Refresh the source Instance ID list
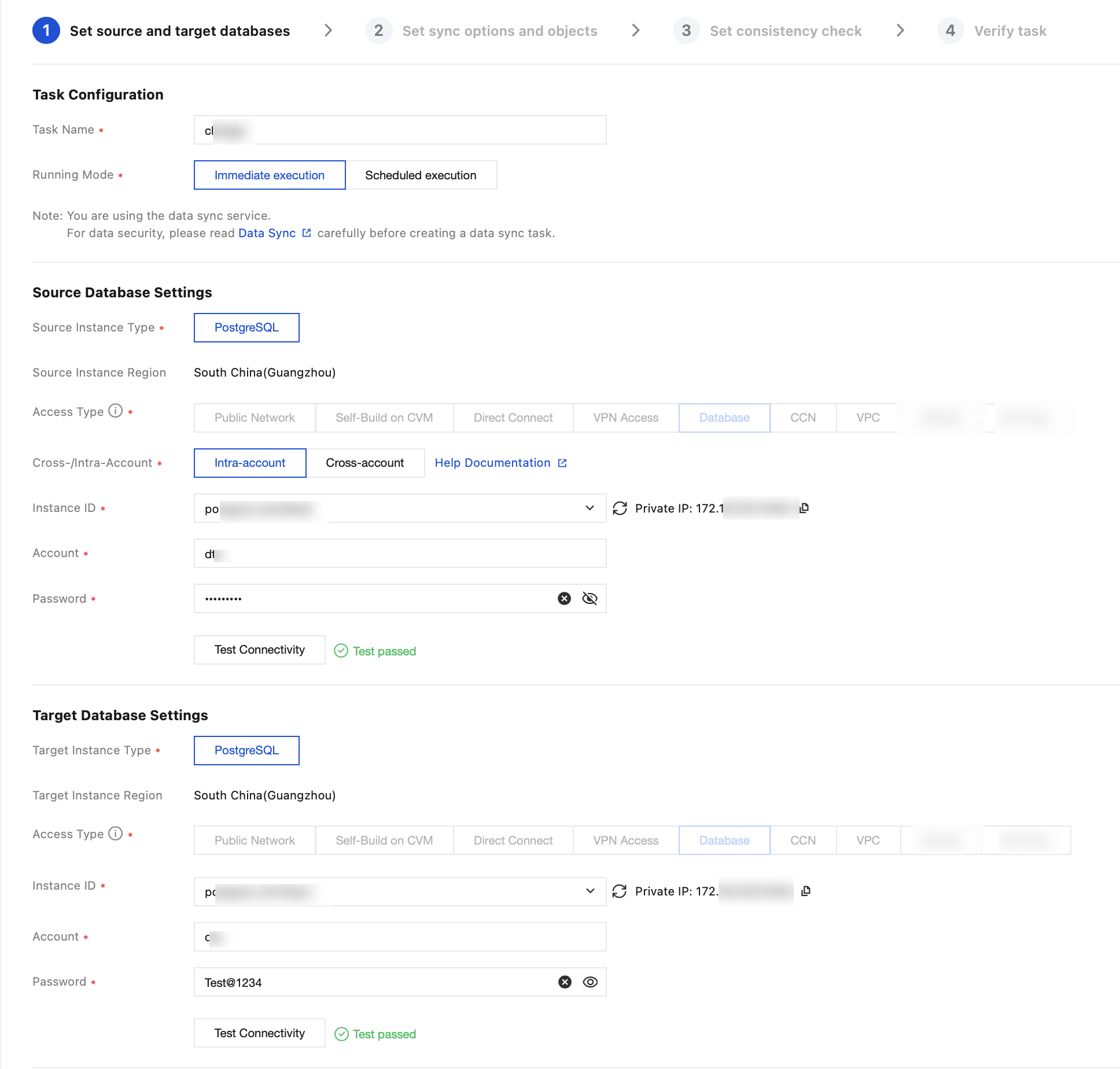Image resolution: width=1120 pixels, height=1069 pixels. pyautogui.click(x=620, y=508)
